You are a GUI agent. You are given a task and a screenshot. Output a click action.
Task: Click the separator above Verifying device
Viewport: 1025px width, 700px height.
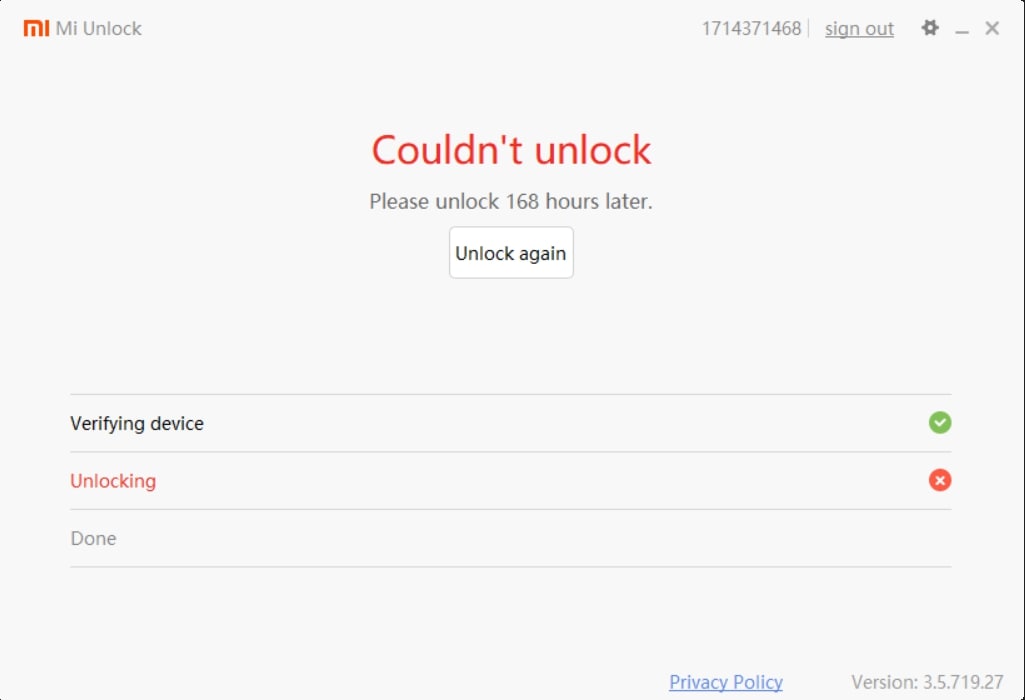coord(511,393)
